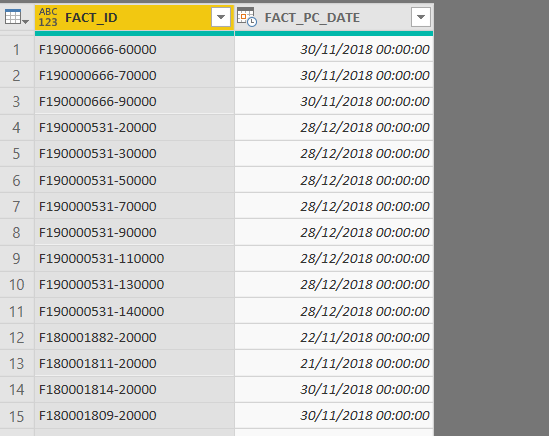Viewport: 549px width, 436px height.
Task: Select row number 6
Action: (x=17, y=180)
